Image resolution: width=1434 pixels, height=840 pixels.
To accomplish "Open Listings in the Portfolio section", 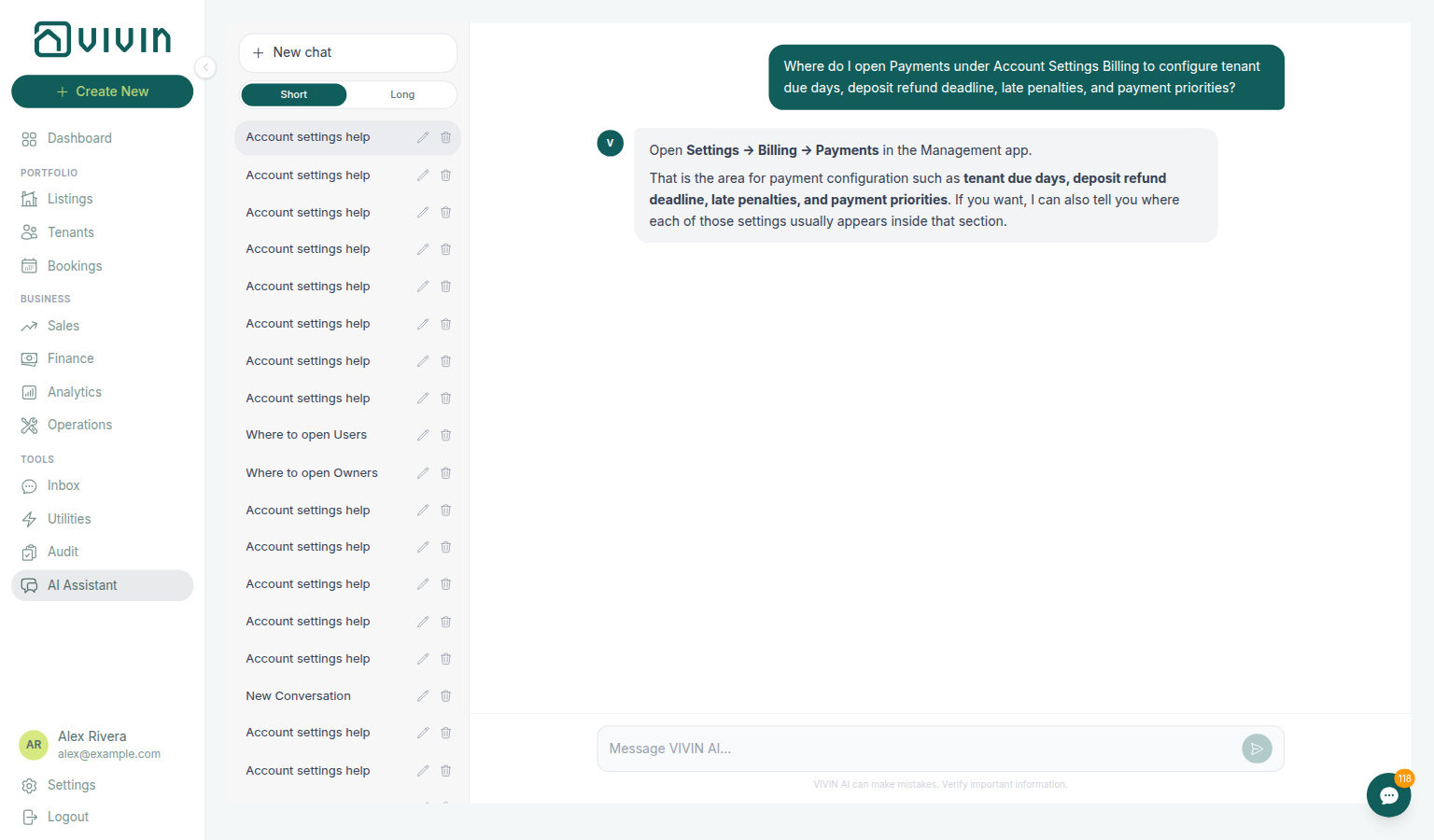I will (x=102, y=199).
